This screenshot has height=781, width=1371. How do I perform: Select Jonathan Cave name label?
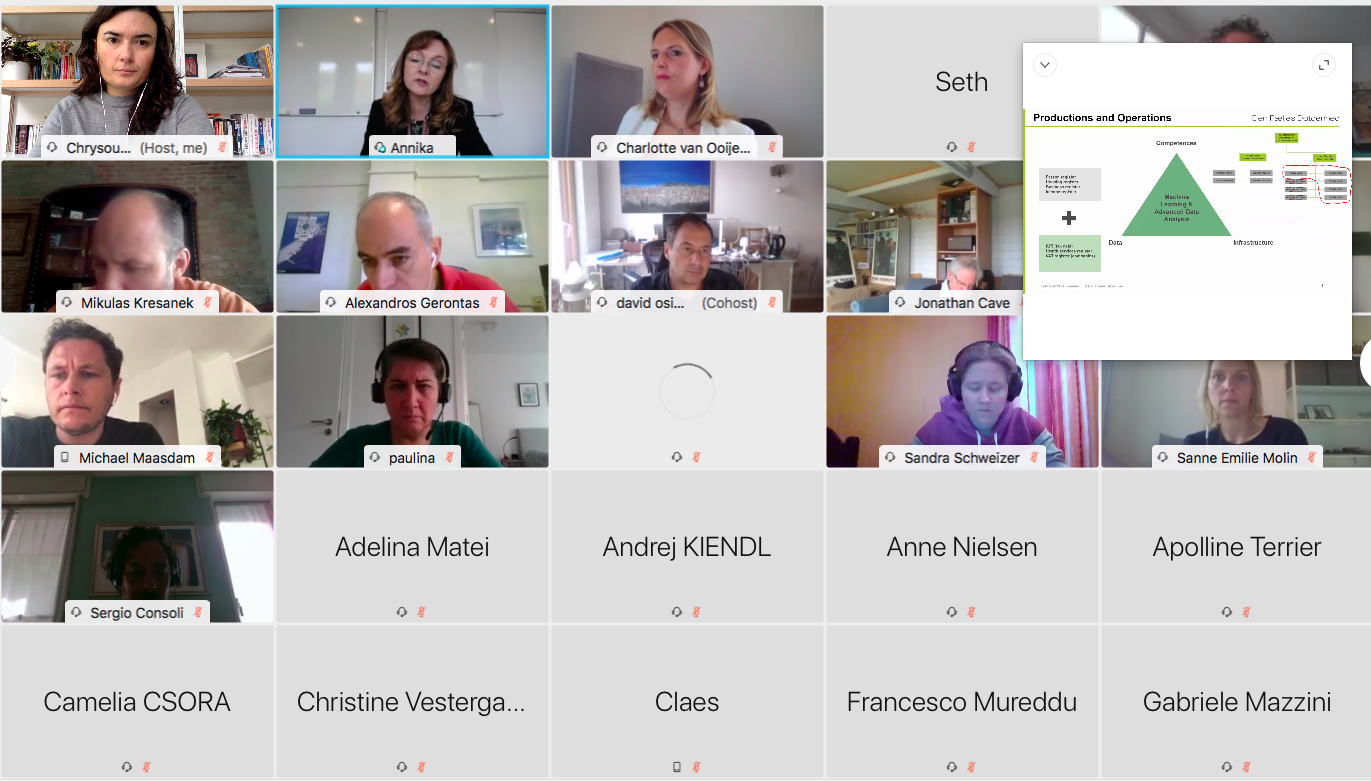[x=960, y=302]
